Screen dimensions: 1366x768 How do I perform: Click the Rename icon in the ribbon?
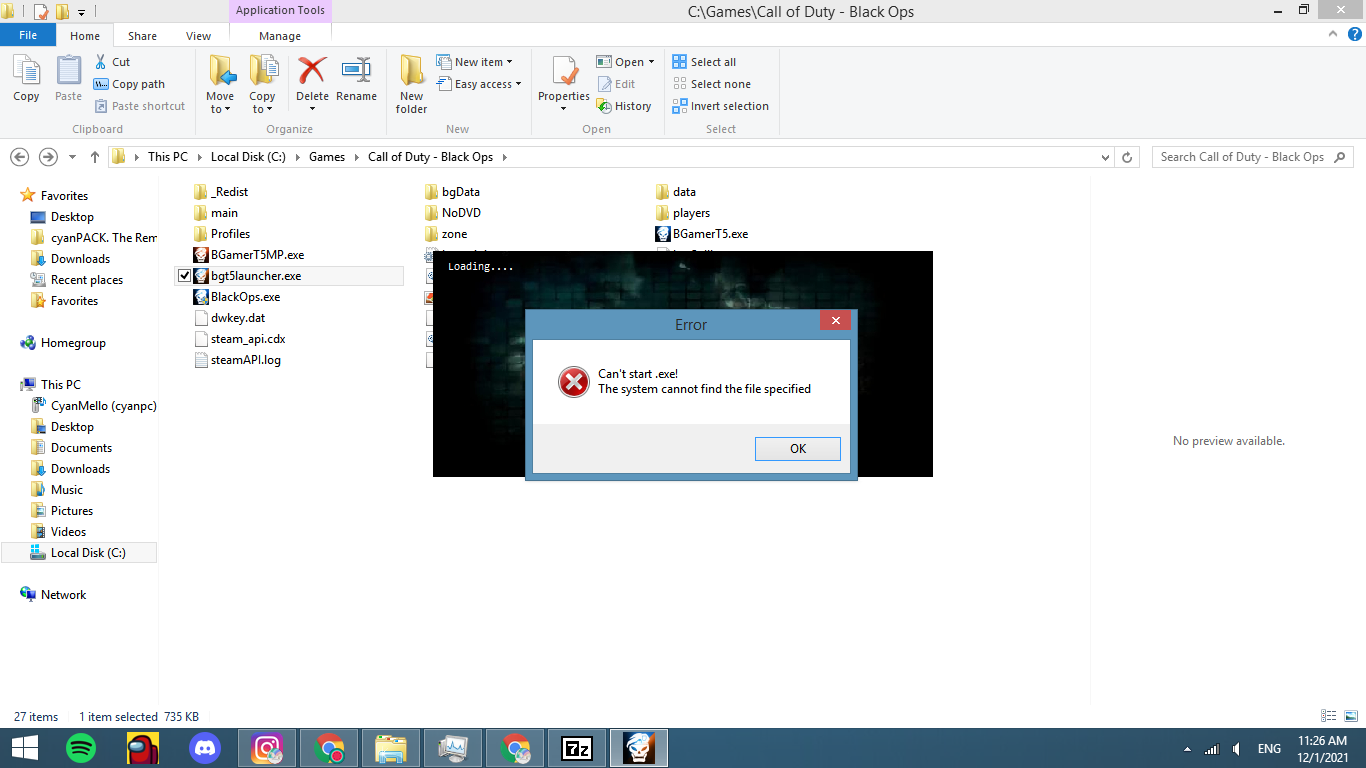coord(356,72)
